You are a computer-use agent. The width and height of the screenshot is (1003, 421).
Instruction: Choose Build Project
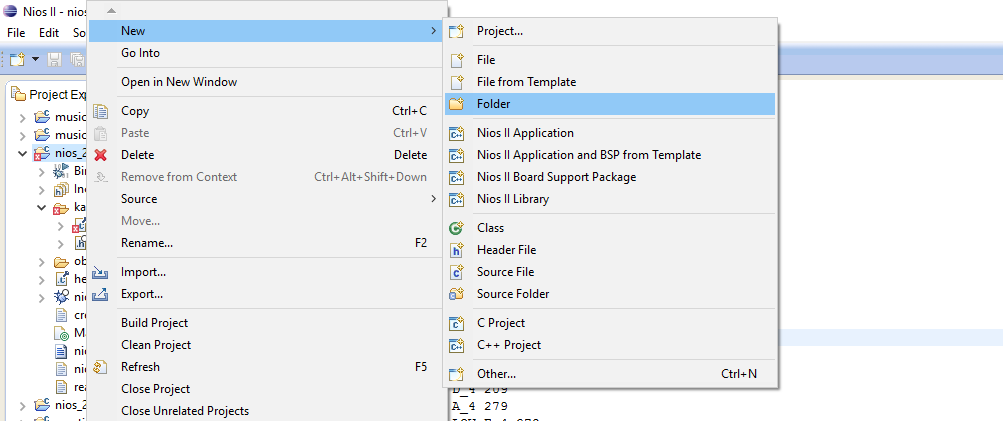pos(265,323)
